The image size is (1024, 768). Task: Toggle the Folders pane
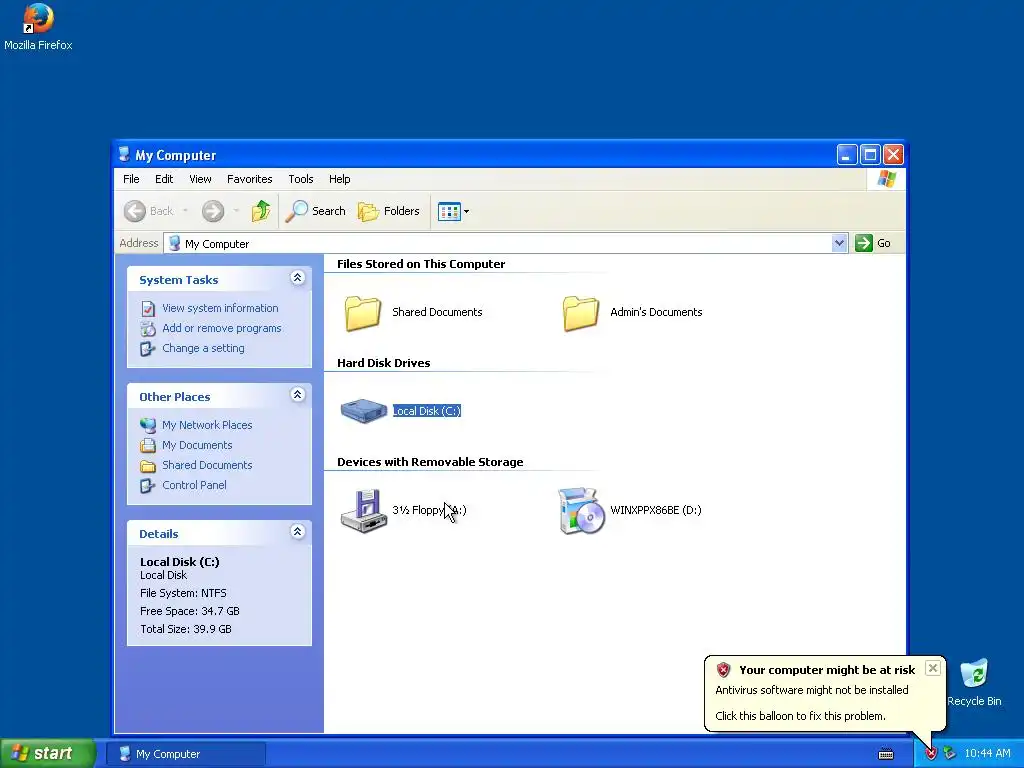click(389, 211)
